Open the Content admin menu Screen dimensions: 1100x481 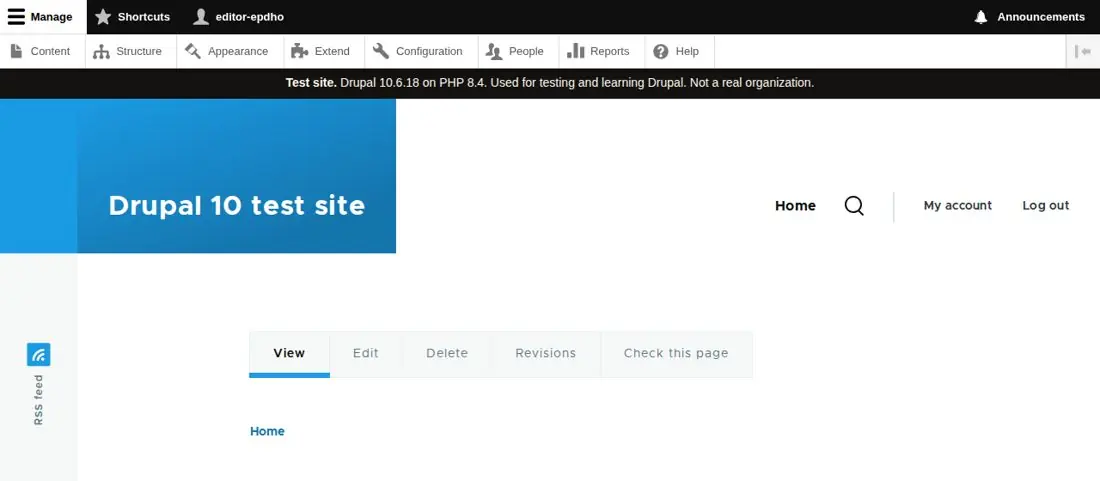pyautogui.click(x=42, y=51)
